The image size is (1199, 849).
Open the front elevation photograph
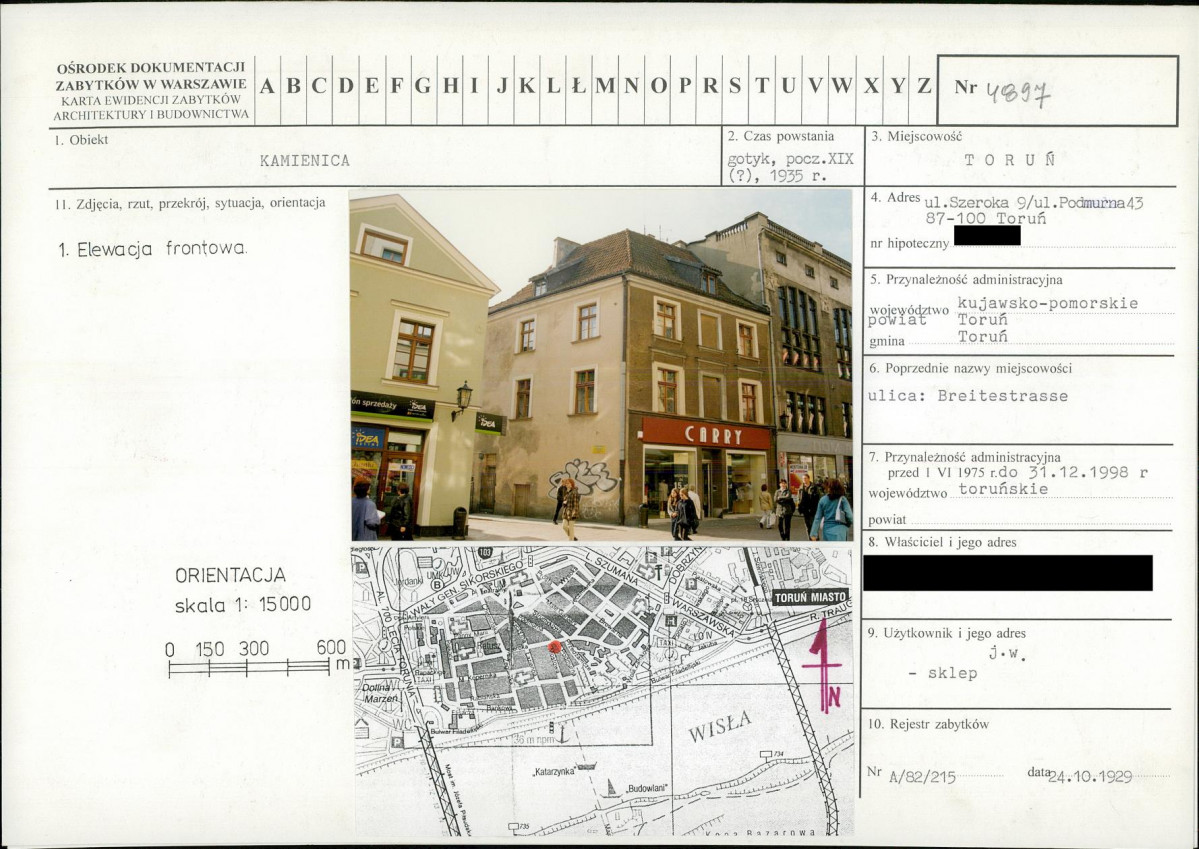(x=601, y=365)
